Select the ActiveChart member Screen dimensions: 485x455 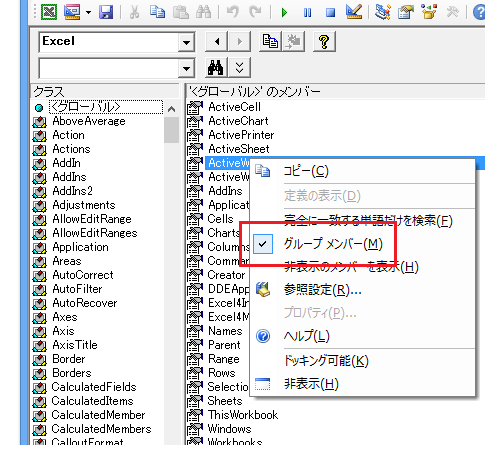(238, 121)
